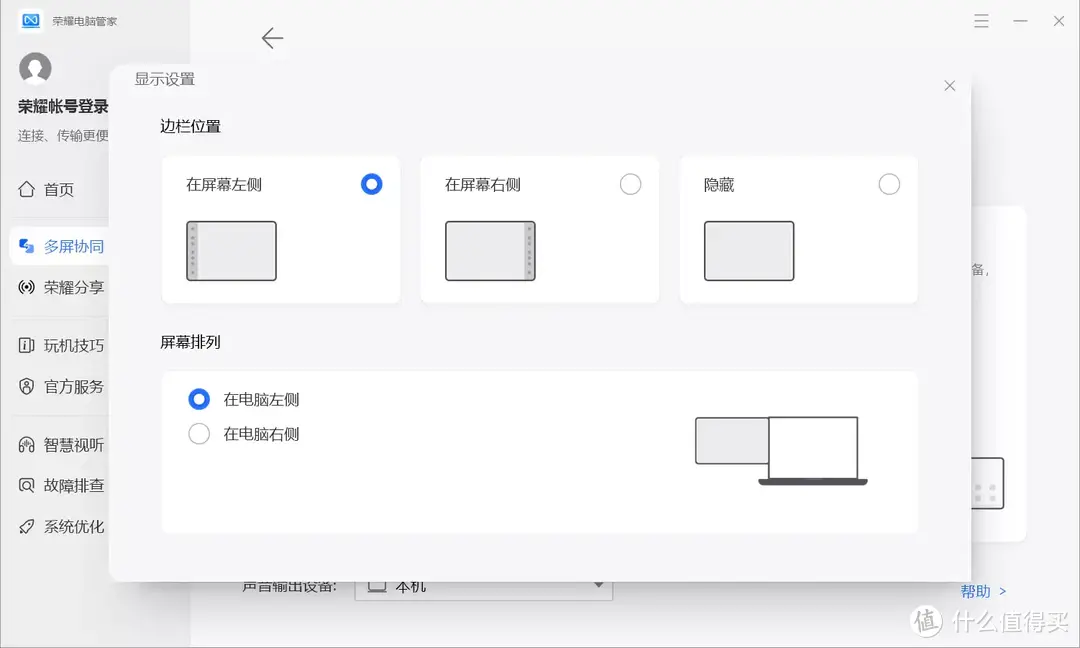The image size is (1080, 648).
Task: Select sidebar position 在屏幕左侧 radio
Action: pyautogui.click(x=371, y=184)
